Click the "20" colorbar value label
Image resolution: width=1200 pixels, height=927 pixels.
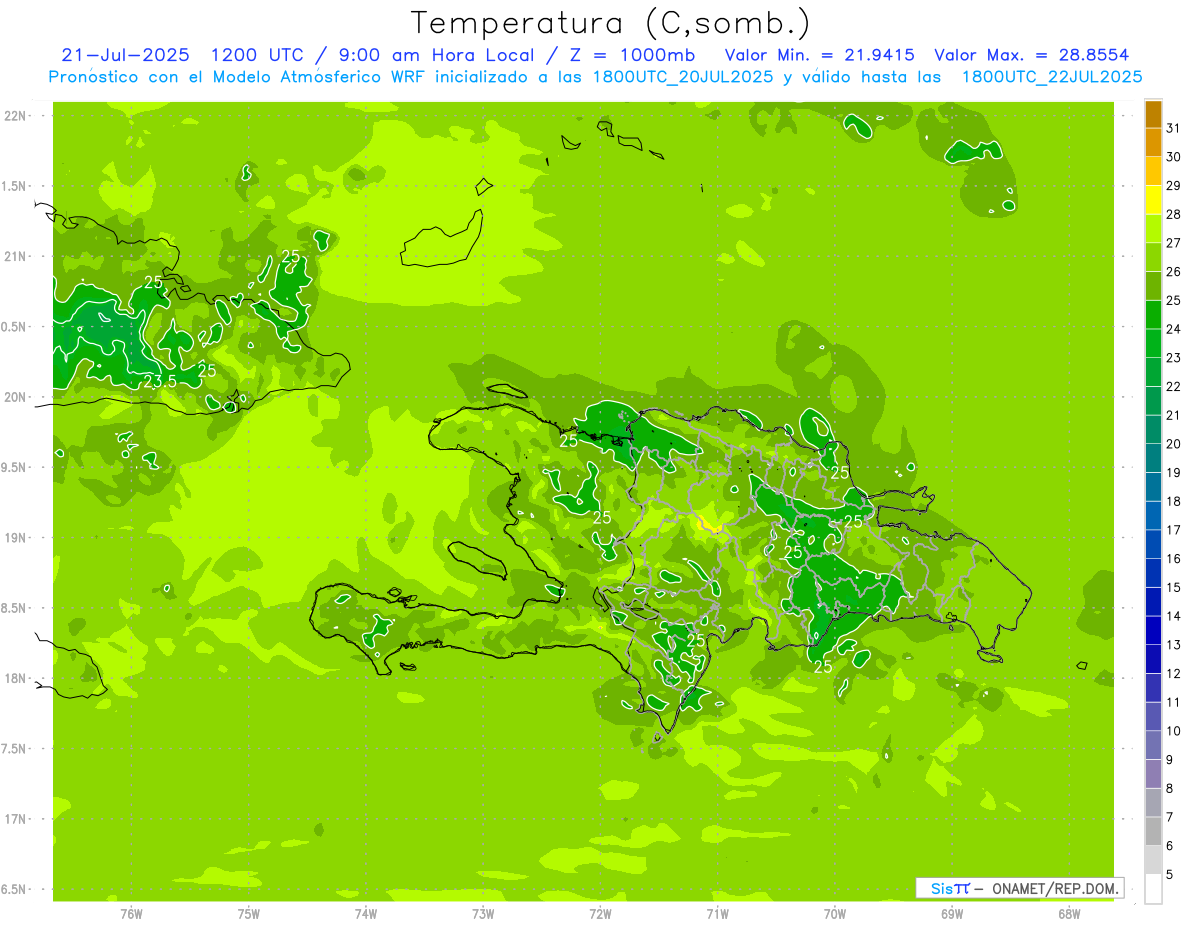pos(1174,444)
